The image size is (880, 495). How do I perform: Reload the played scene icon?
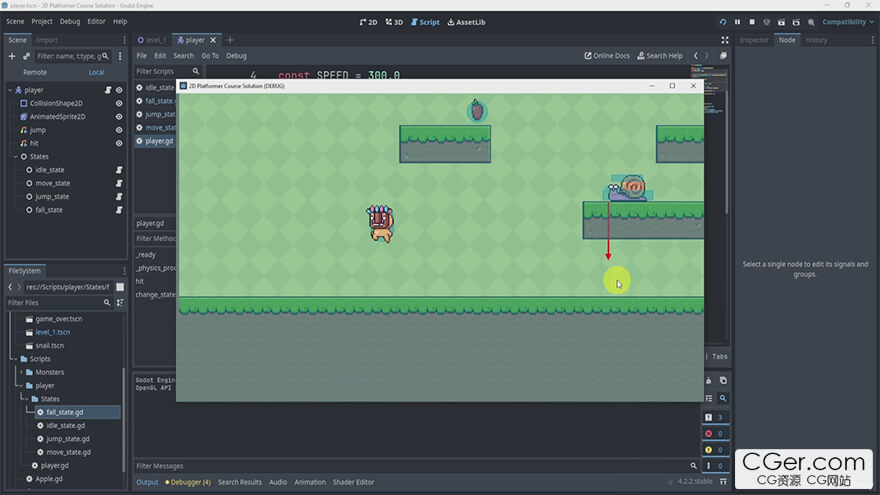(723, 22)
